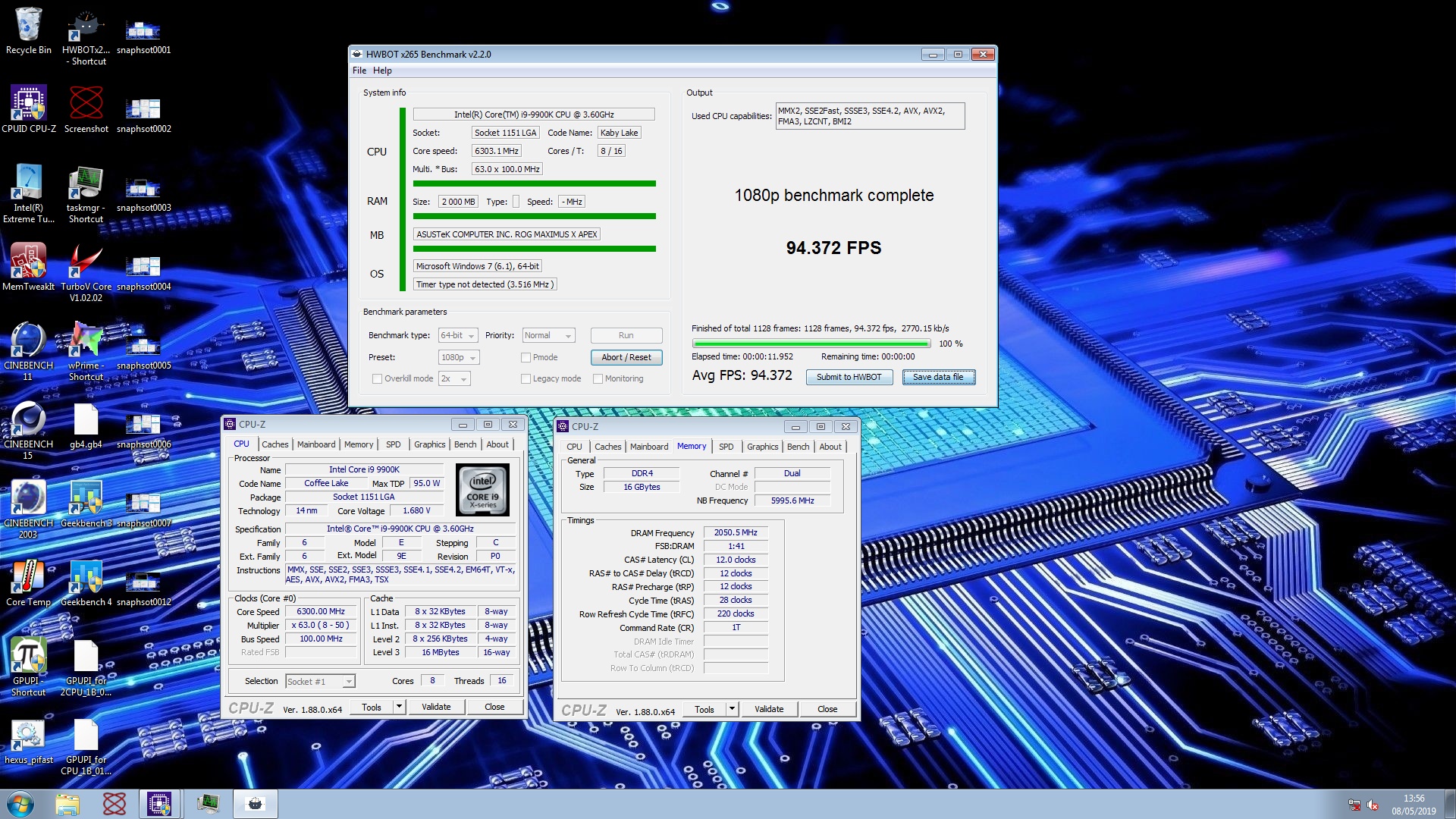Image resolution: width=1456 pixels, height=819 pixels.
Task: Open the Benchmark type 64-bit dropdown
Action: click(x=458, y=335)
